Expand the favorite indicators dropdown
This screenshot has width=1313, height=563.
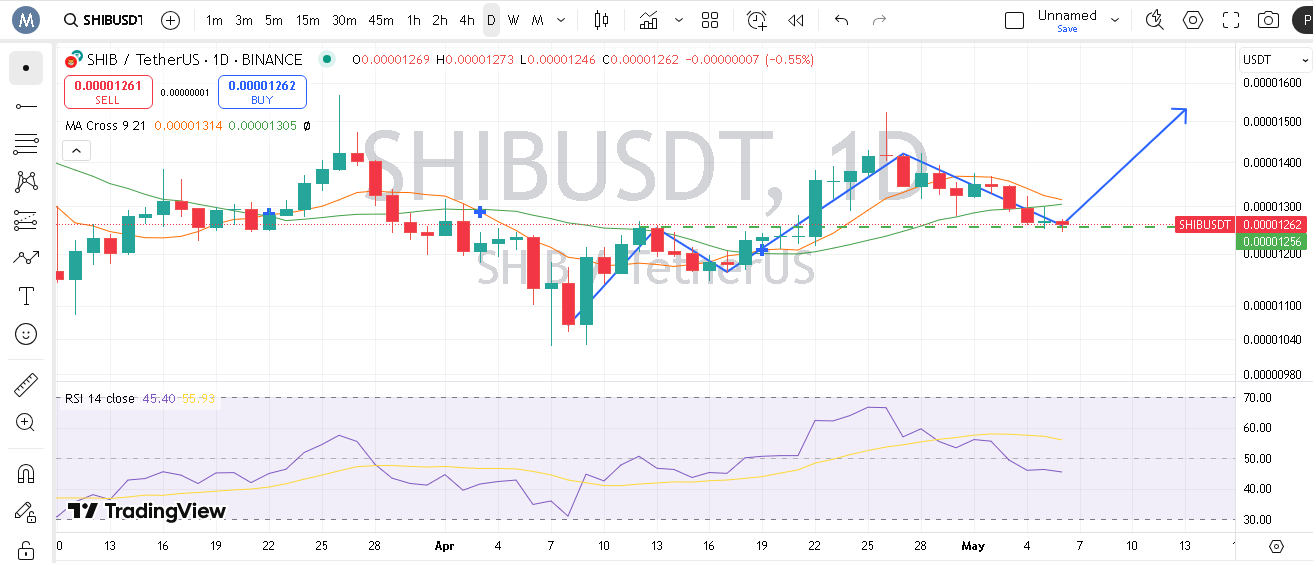click(680, 20)
